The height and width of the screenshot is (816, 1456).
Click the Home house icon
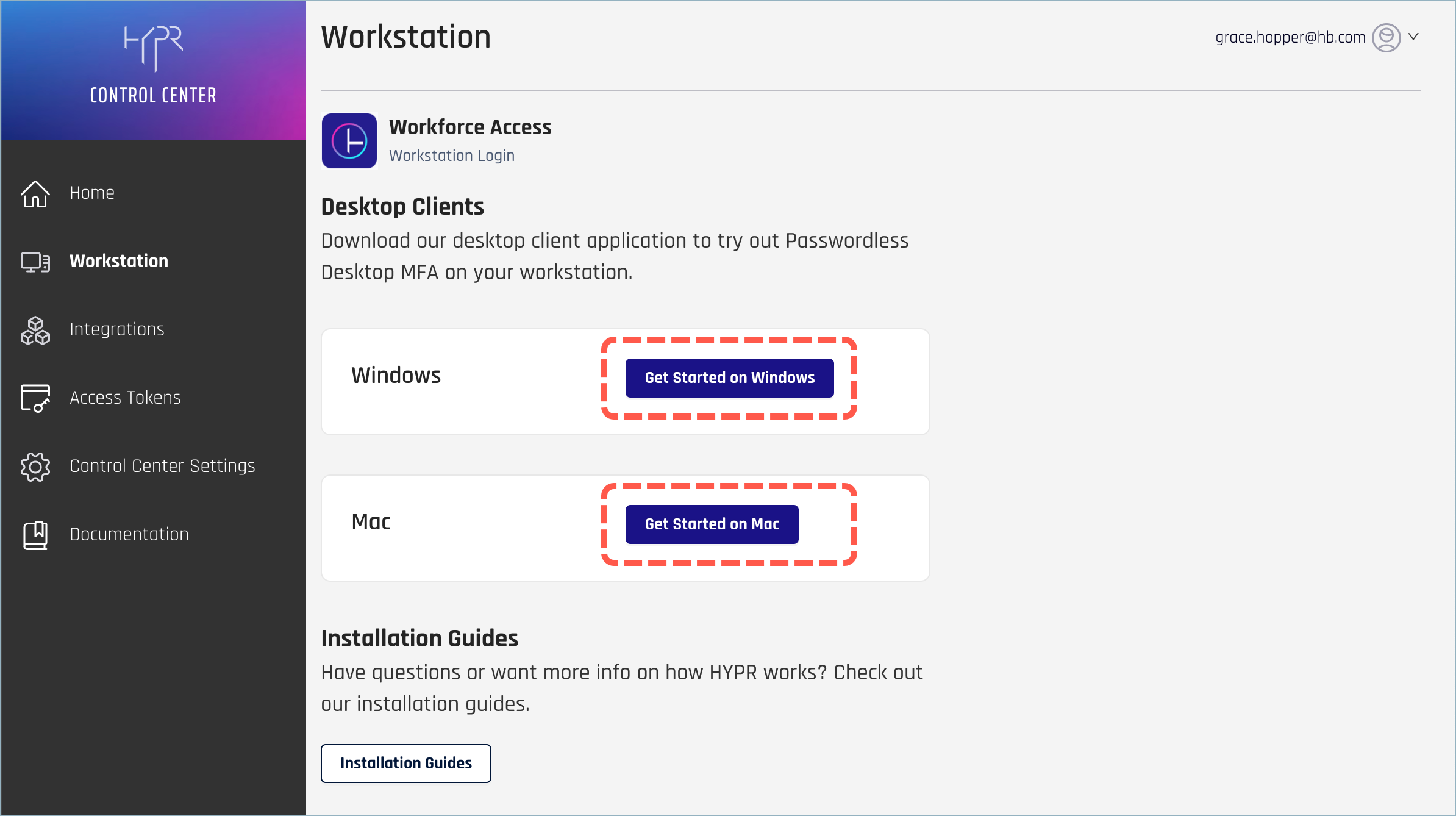(35, 194)
